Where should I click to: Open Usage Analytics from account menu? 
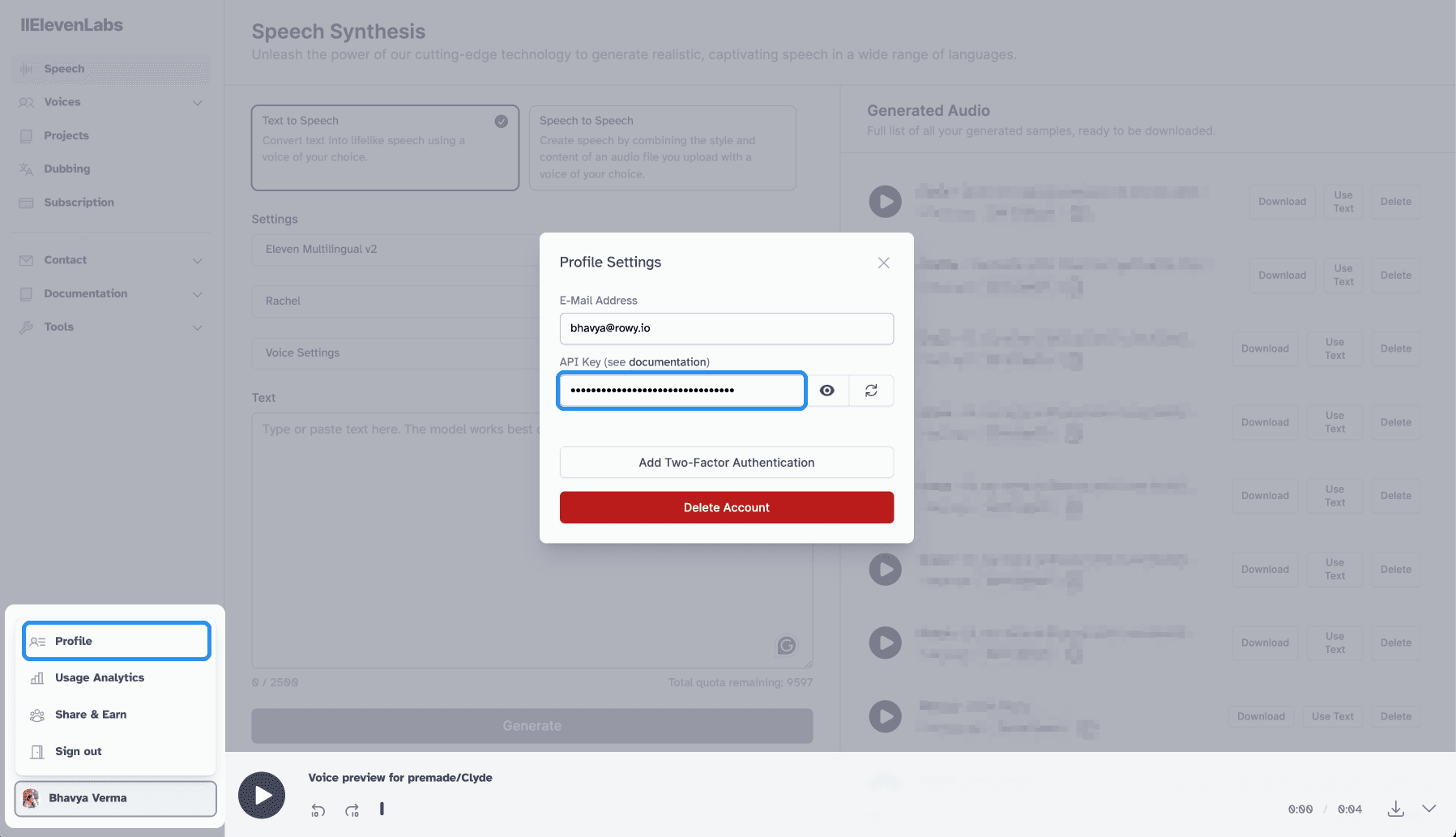pyautogui.click(x=100, y=677)
